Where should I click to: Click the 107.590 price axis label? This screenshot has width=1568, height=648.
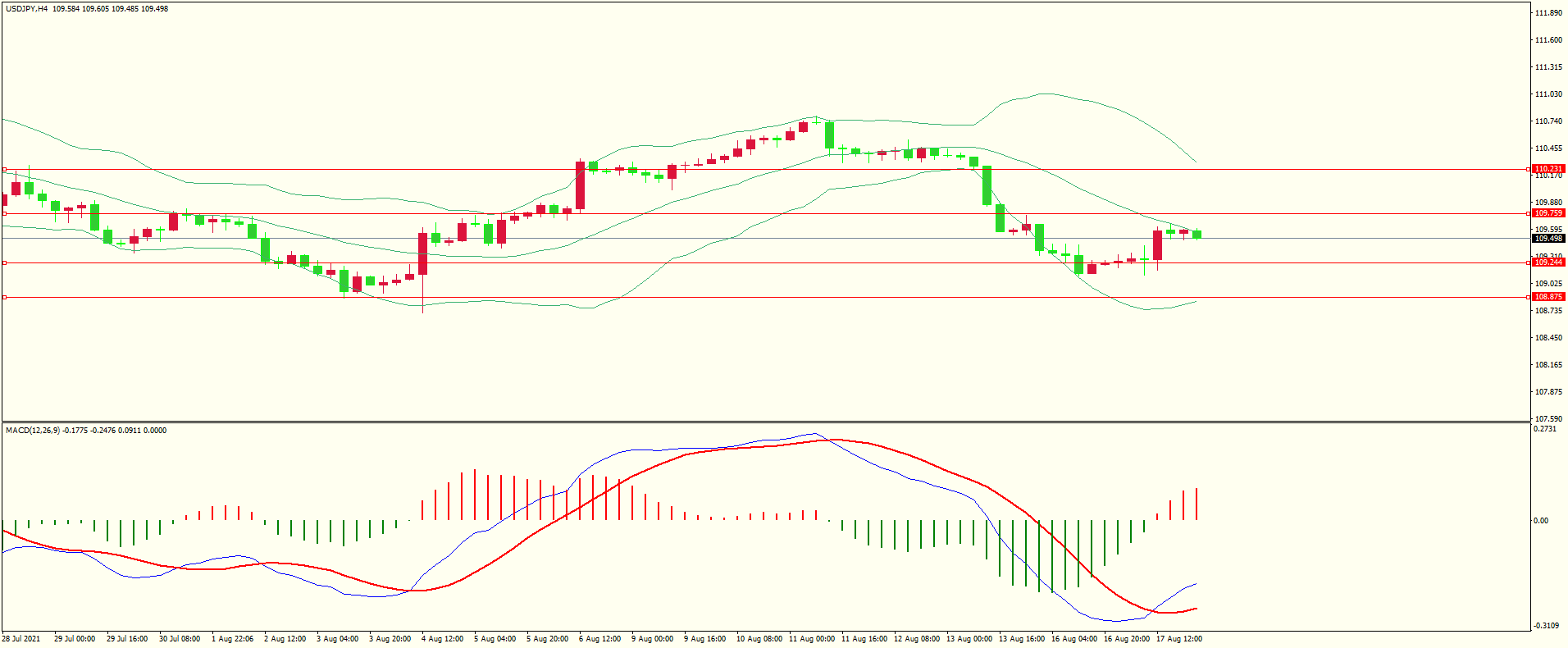pyautogui.click(x=1548, y=419)
